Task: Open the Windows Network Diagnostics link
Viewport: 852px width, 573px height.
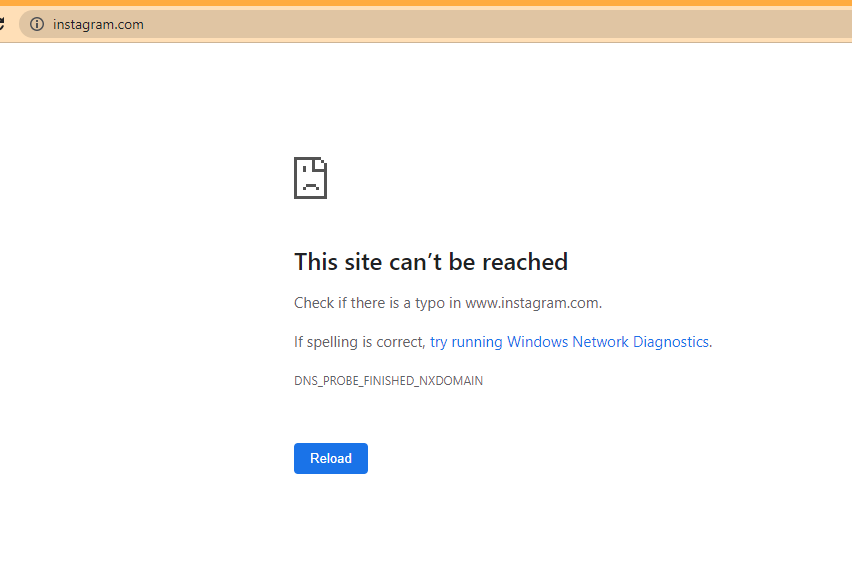Action: click(569, 342)
